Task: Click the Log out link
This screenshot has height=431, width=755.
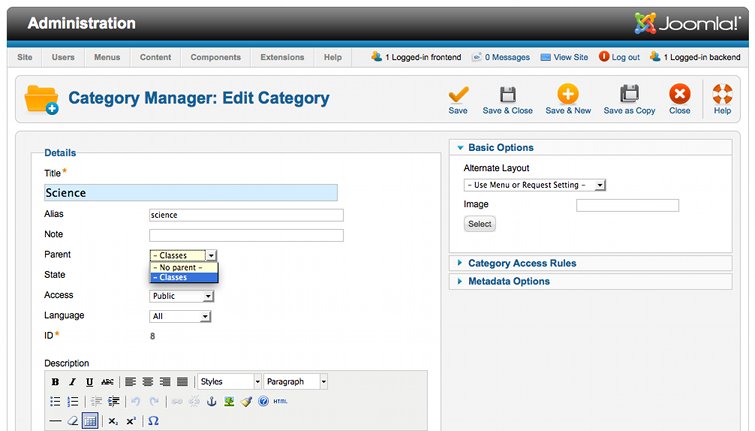Action: pos(619,57)
